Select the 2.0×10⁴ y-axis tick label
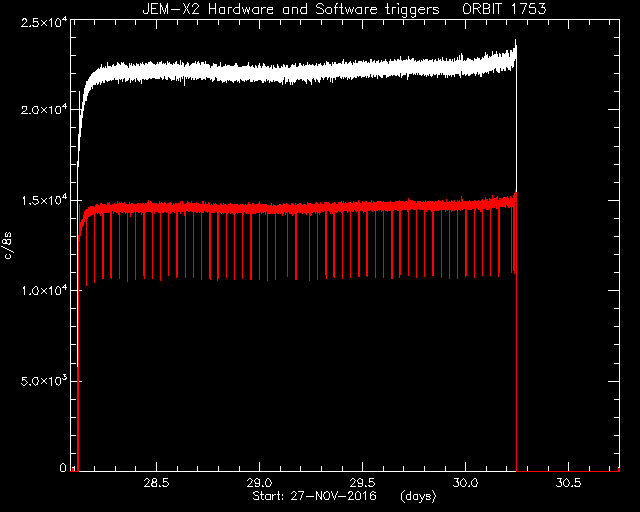640x512 pixels. pyautogui.click(x=44, y=110)
